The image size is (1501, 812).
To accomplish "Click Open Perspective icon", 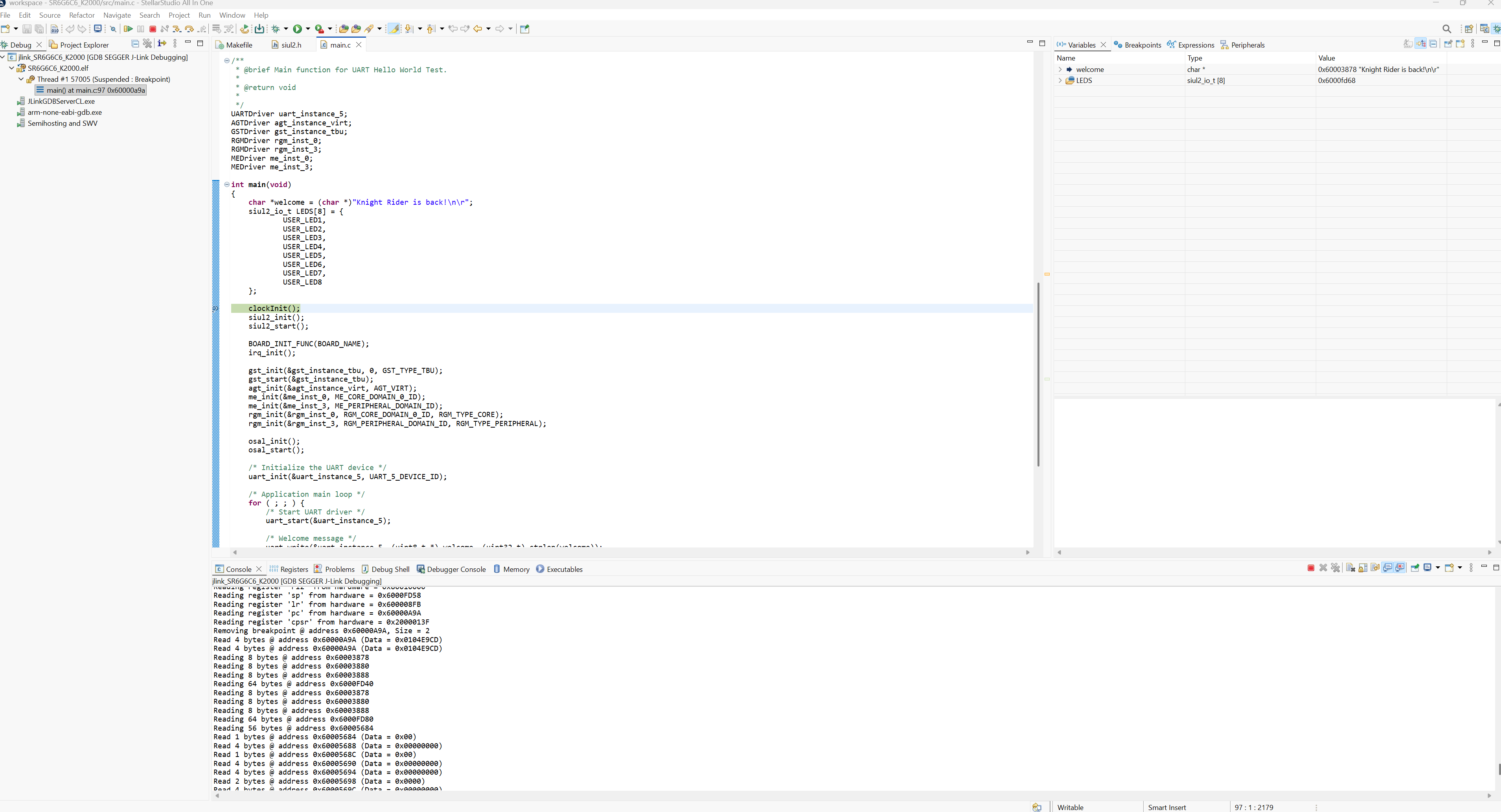I will point(1469,29).
